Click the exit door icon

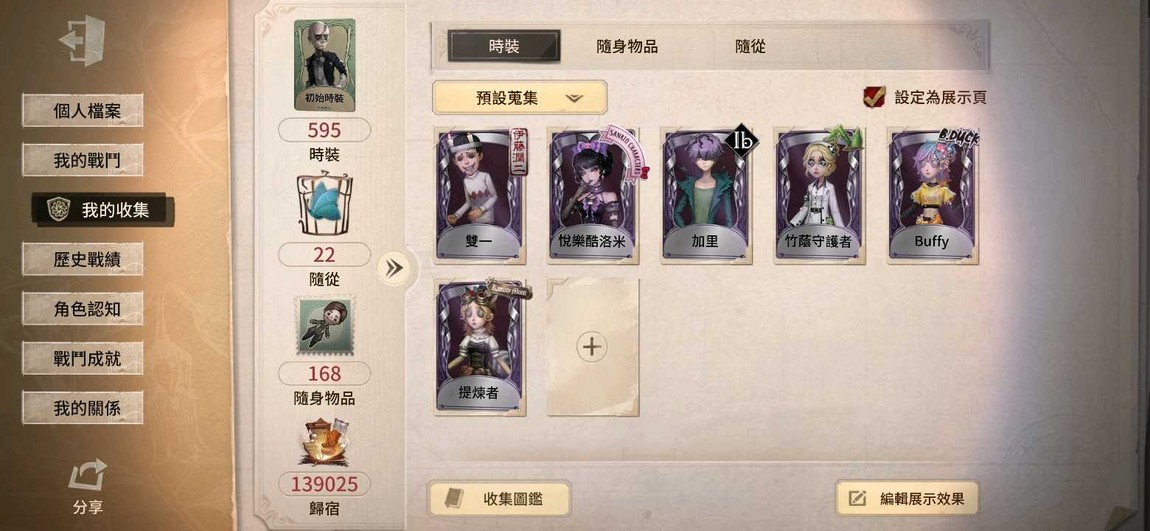[x=82, y=40]
